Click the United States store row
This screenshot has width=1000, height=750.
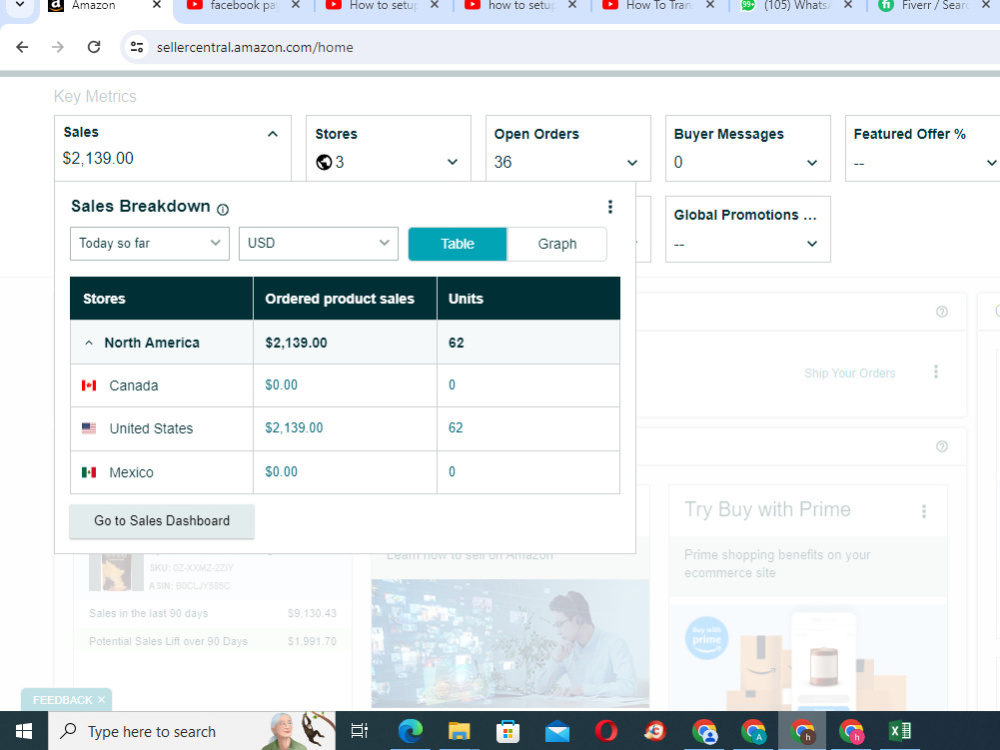pos(344,429)
